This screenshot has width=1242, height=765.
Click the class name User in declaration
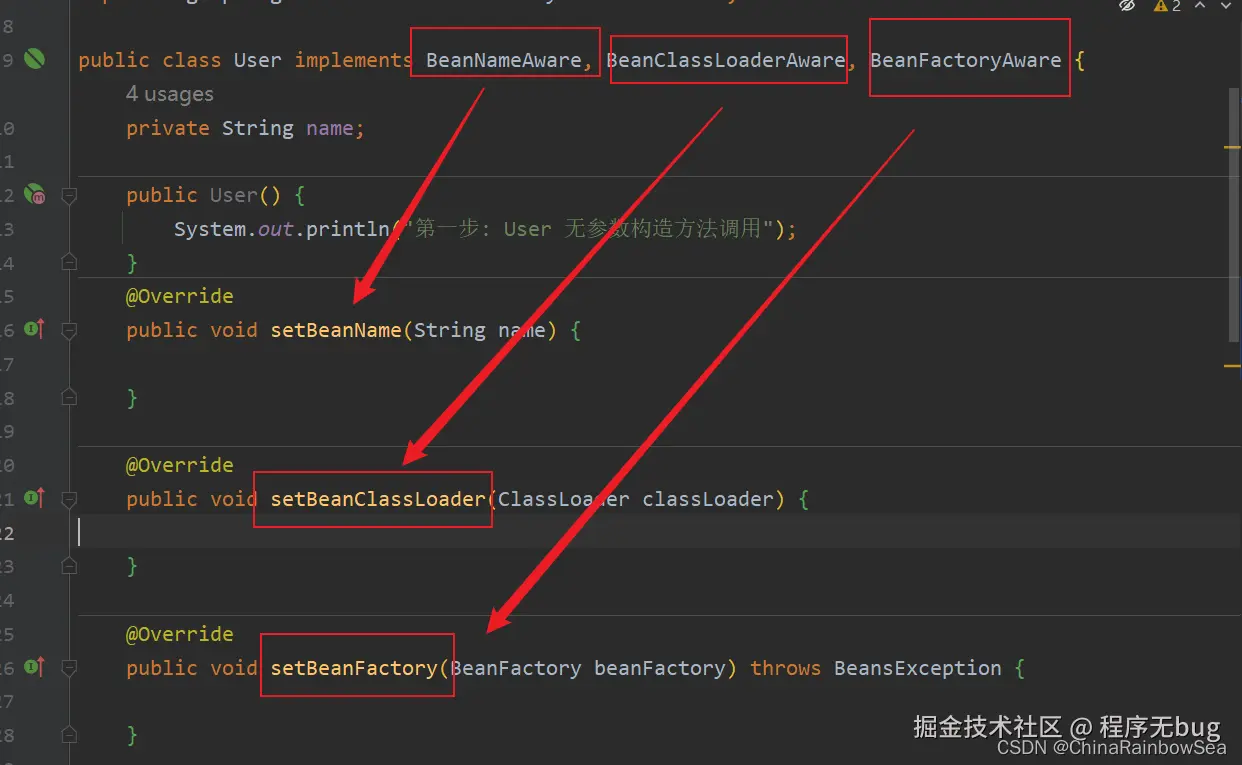258,60
